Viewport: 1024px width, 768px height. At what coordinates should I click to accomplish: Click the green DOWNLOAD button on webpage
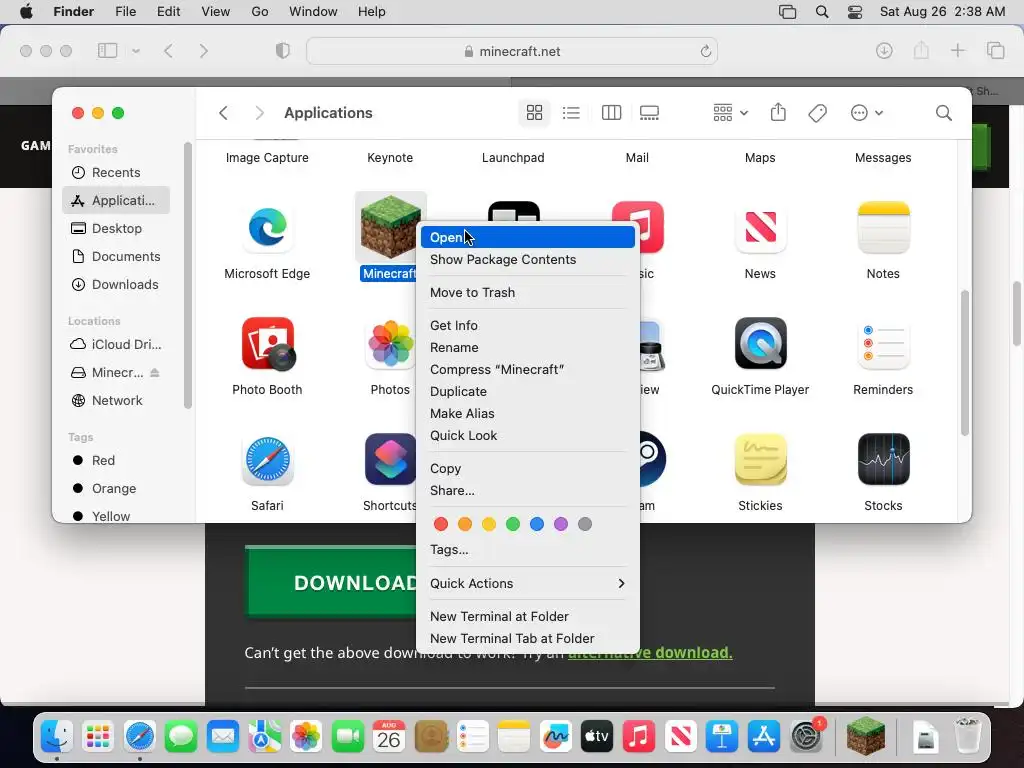pyautogui.click(x=331, y=582)
